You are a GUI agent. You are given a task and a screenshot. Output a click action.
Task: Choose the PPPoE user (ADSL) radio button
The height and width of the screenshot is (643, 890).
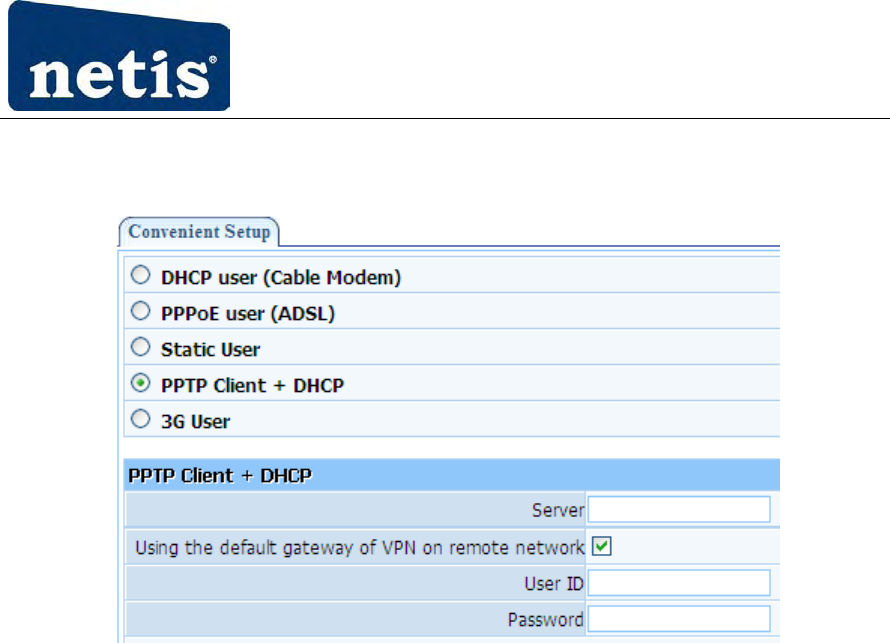(141, 312)
